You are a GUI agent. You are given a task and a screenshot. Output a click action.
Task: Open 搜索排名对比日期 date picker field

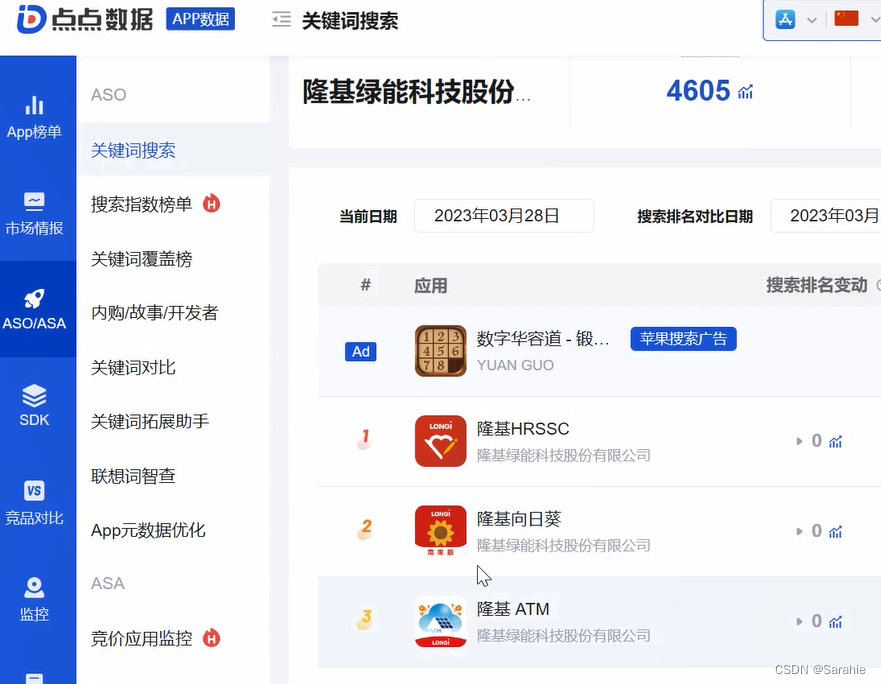coord(825,216)
